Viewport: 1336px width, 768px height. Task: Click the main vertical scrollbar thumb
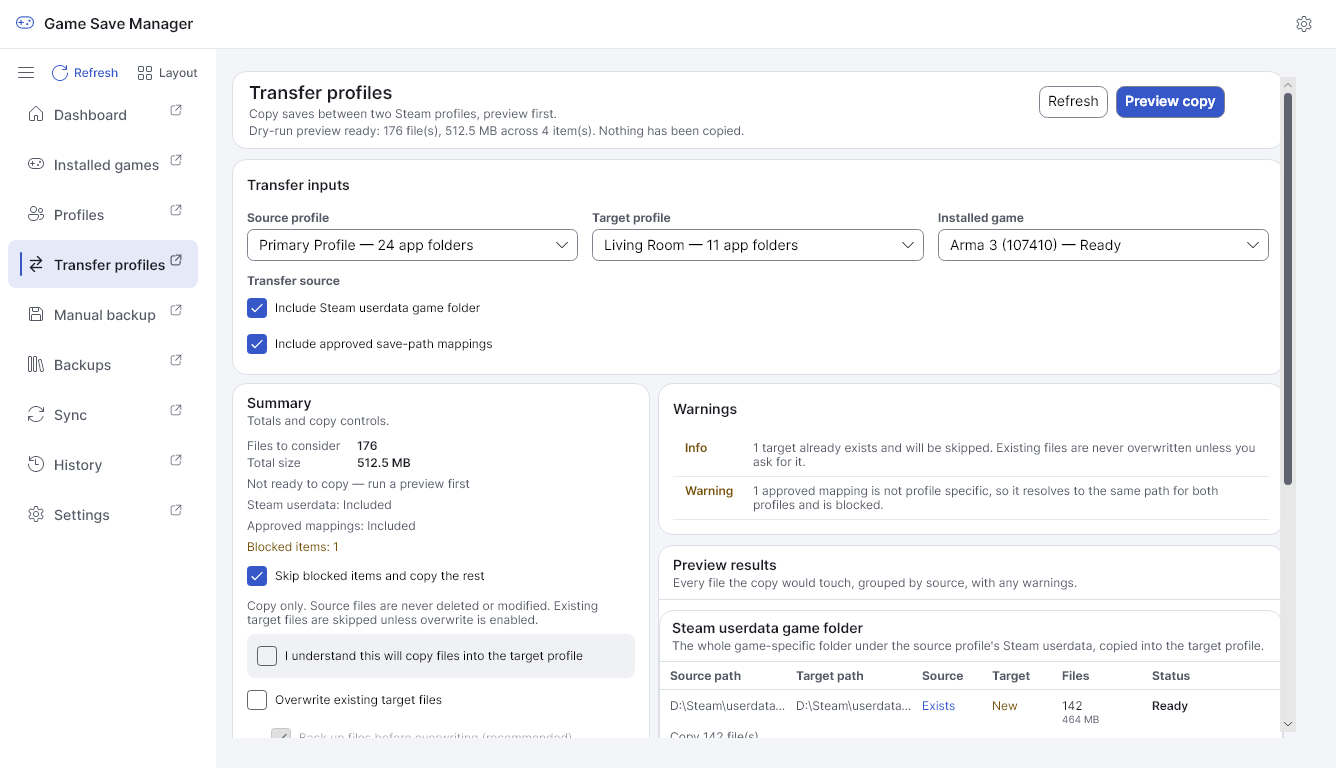pos(1288,290)
